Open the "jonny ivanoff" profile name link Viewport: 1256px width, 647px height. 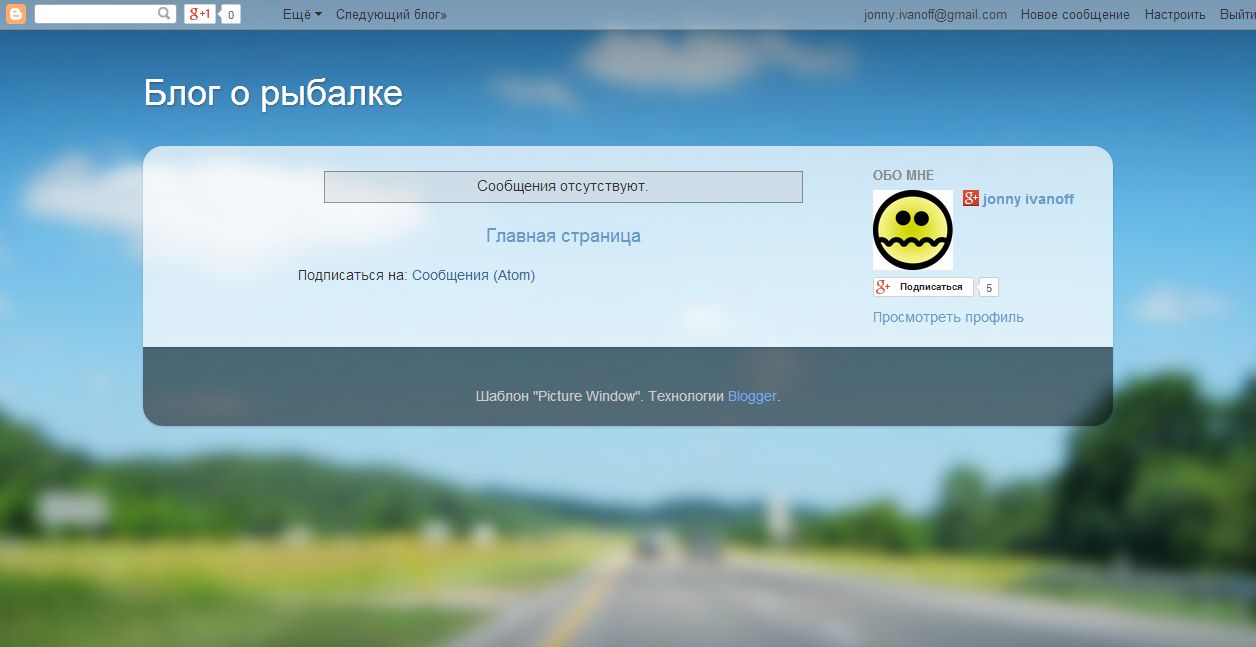[x=1028, y=199]
